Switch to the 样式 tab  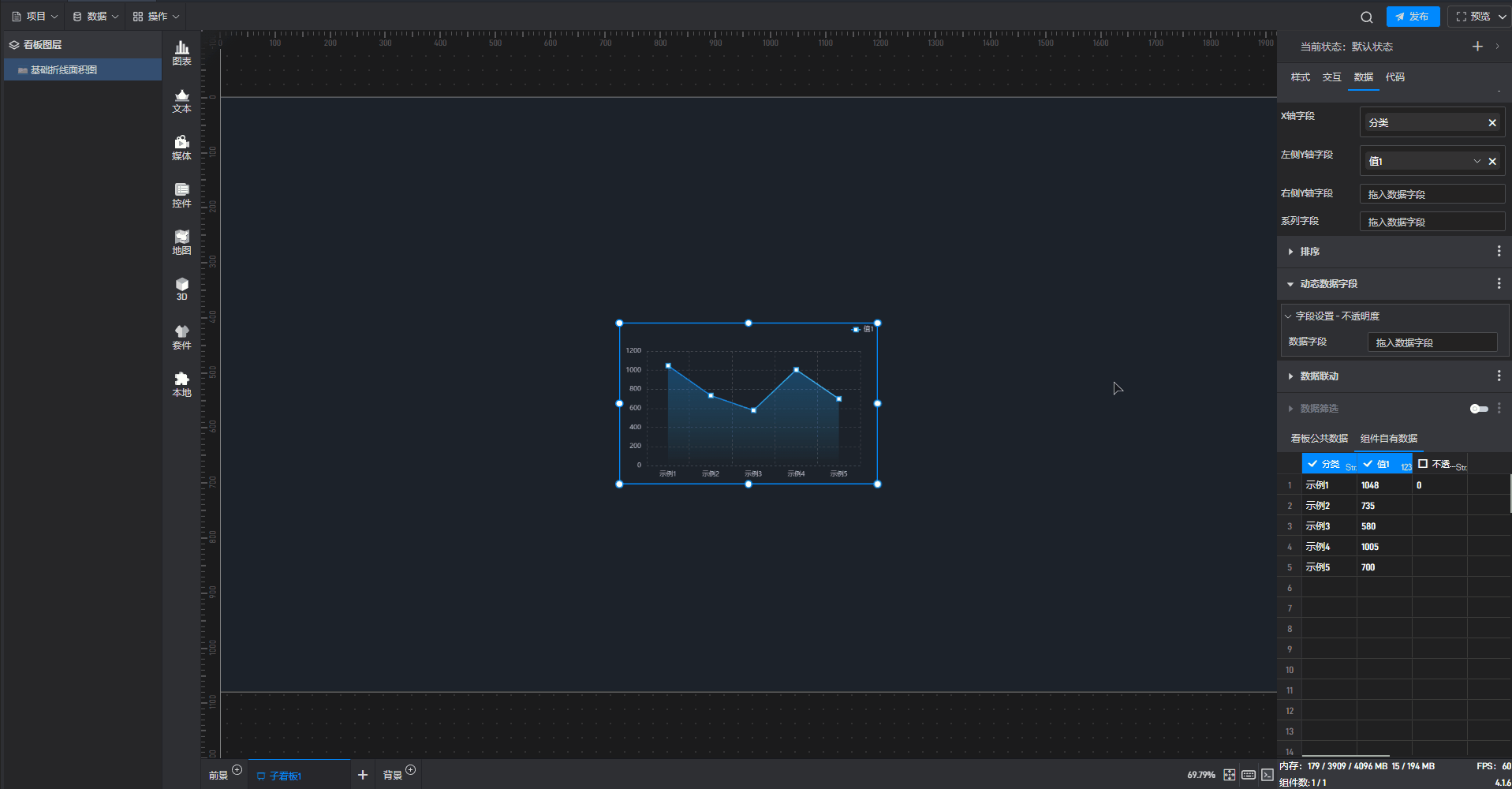(x=1300, y=77)
